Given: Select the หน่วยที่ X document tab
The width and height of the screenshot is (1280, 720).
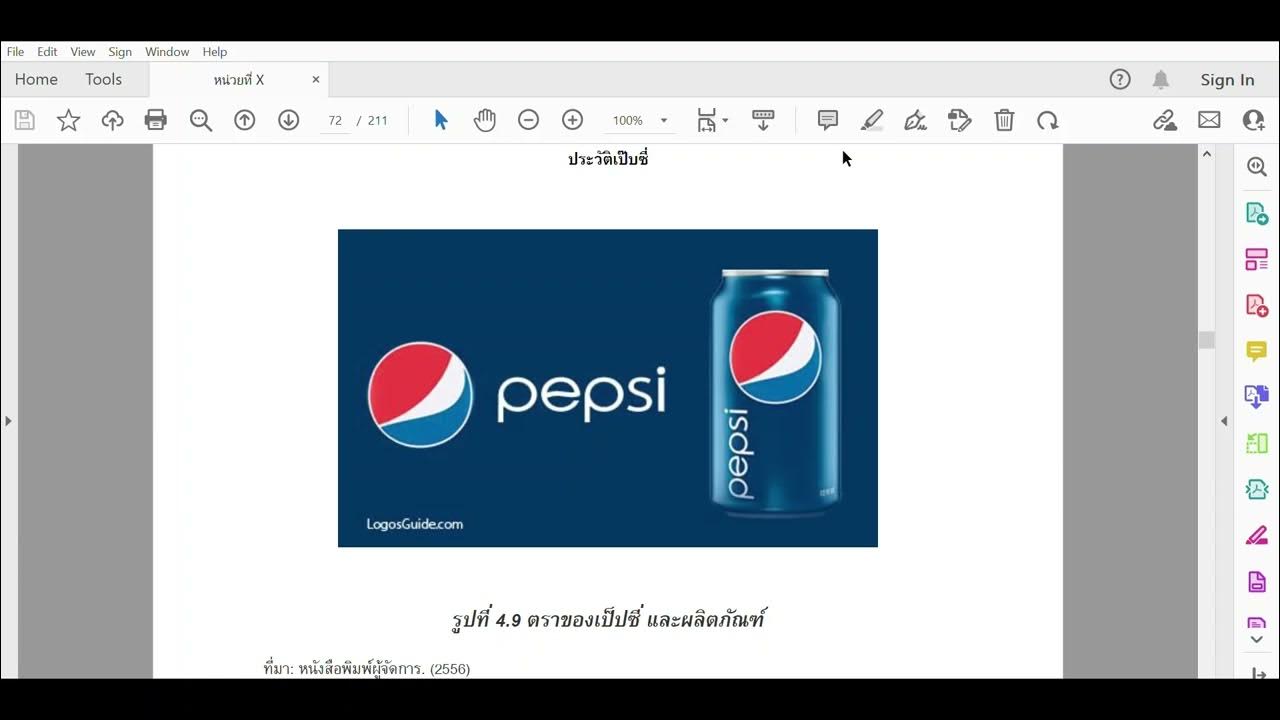Looking at the screenshot, I should tap(238, 80).
